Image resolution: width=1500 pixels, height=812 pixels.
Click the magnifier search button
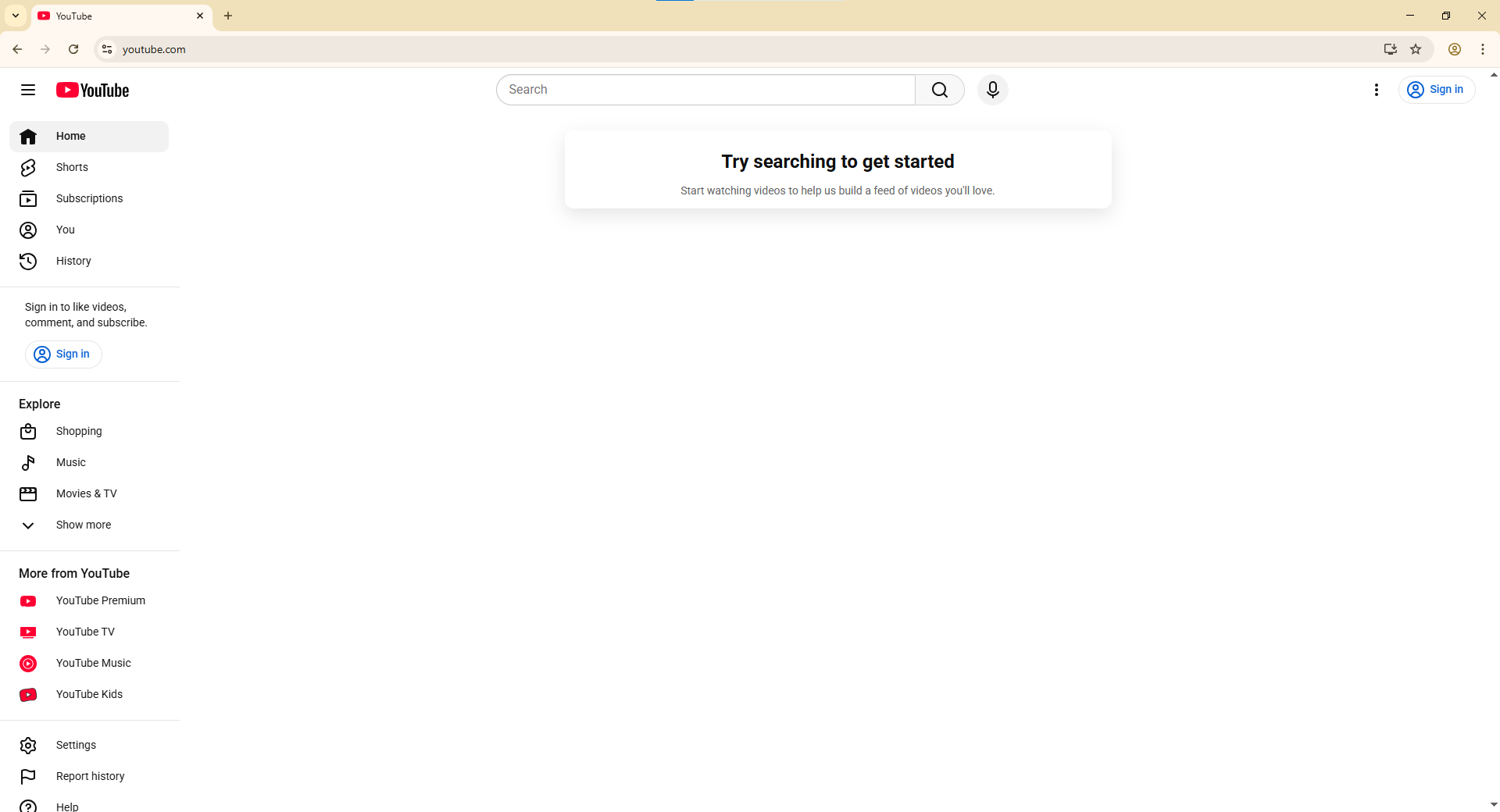click(x=939, y=90)
